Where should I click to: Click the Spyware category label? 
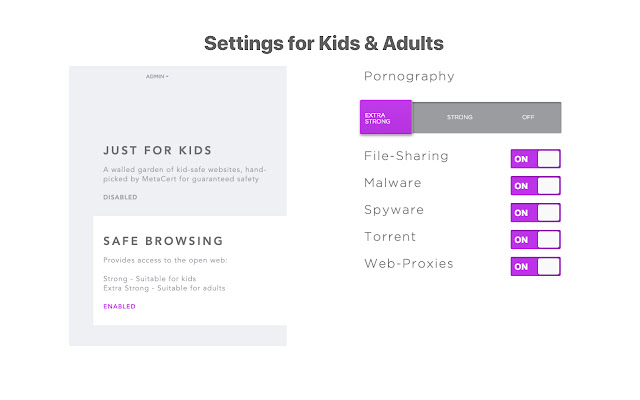click(x=394, y=210)
